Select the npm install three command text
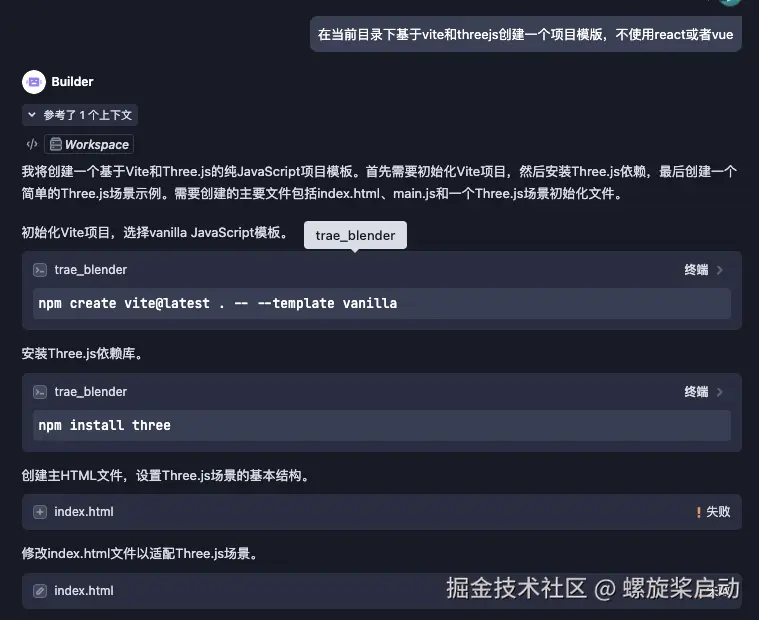This screenshot has width=759, height=620. (105, 425)
